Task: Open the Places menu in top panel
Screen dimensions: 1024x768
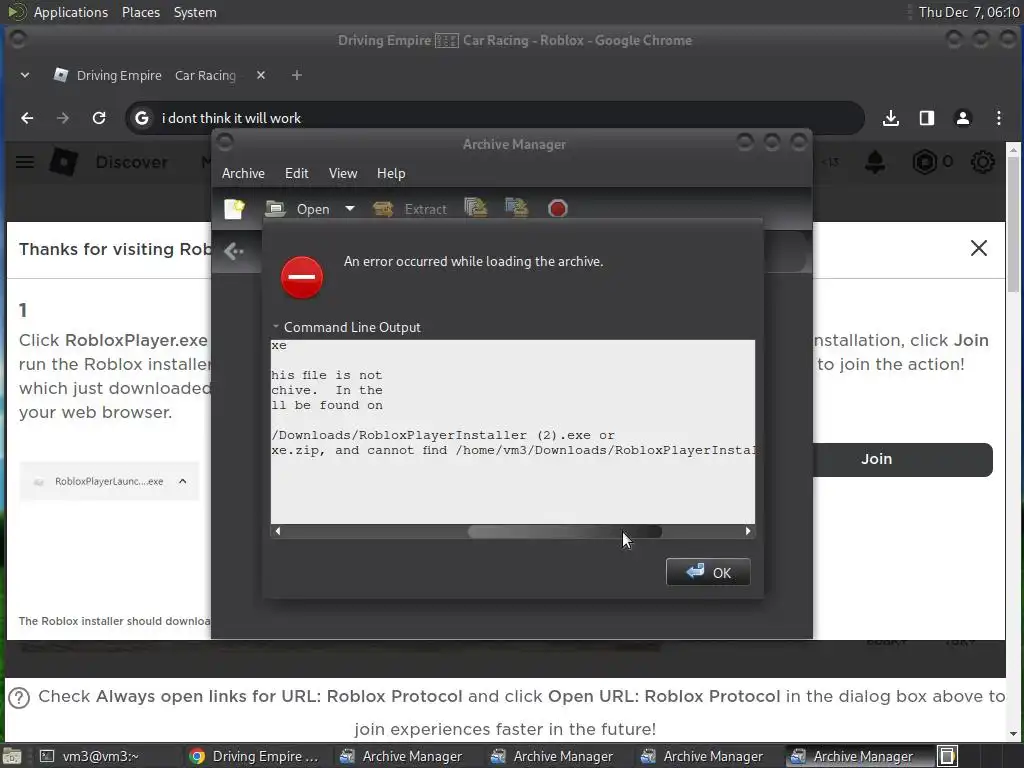Action: click(x=140, y=12)
